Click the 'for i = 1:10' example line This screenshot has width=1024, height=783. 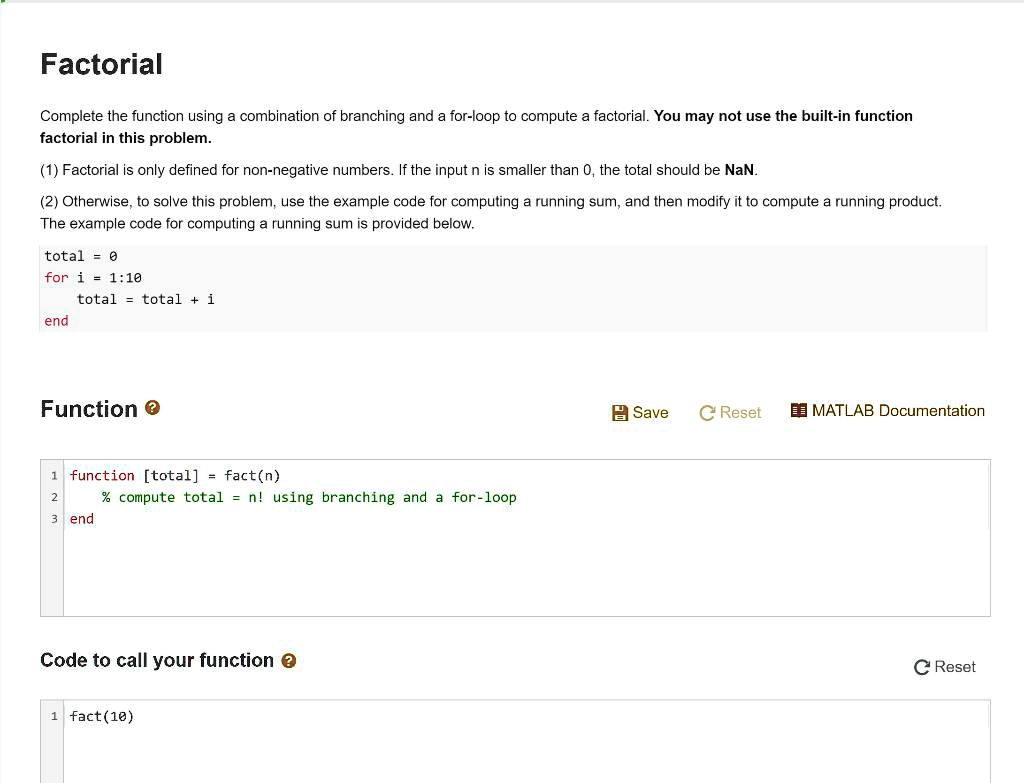93,278
